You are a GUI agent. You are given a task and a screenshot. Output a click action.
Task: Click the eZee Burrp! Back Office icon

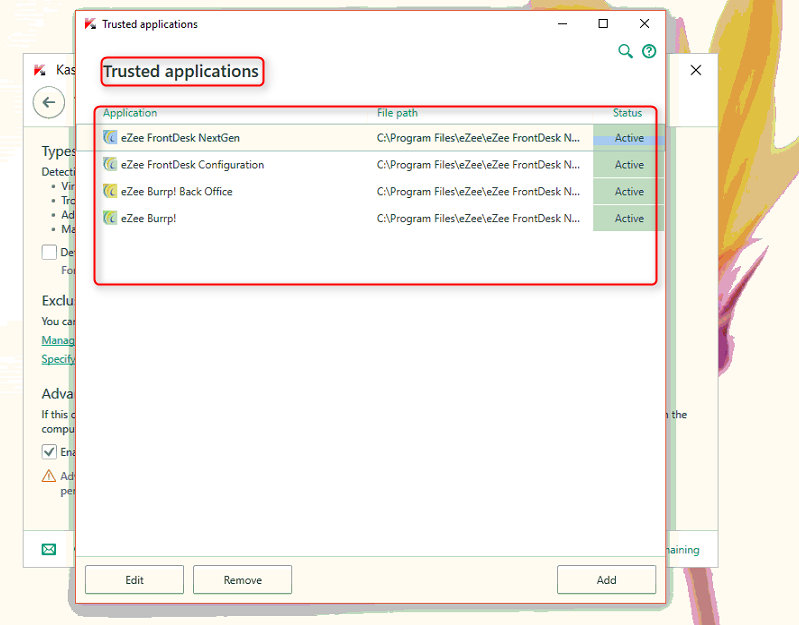[110, 191]
